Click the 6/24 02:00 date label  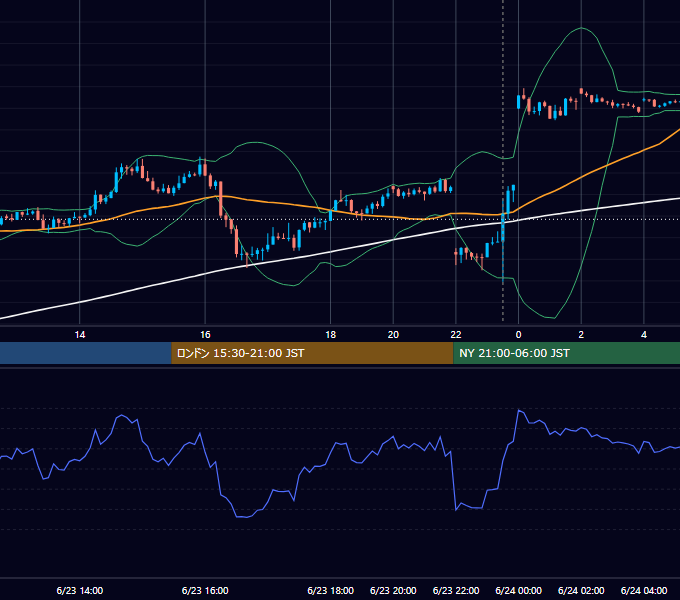click(x=581, y=590)
